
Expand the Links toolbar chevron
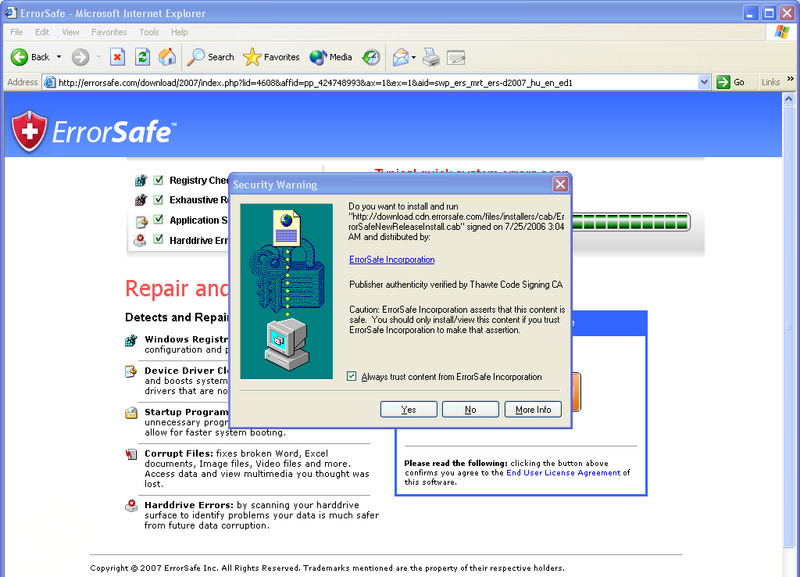click(790, 79)
